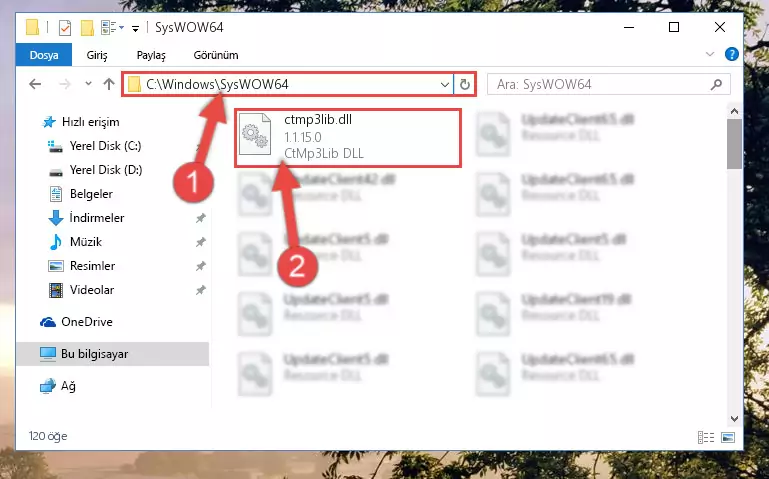
Task: Click the ctmp3lib.dll file name
Action: (318, 120)
